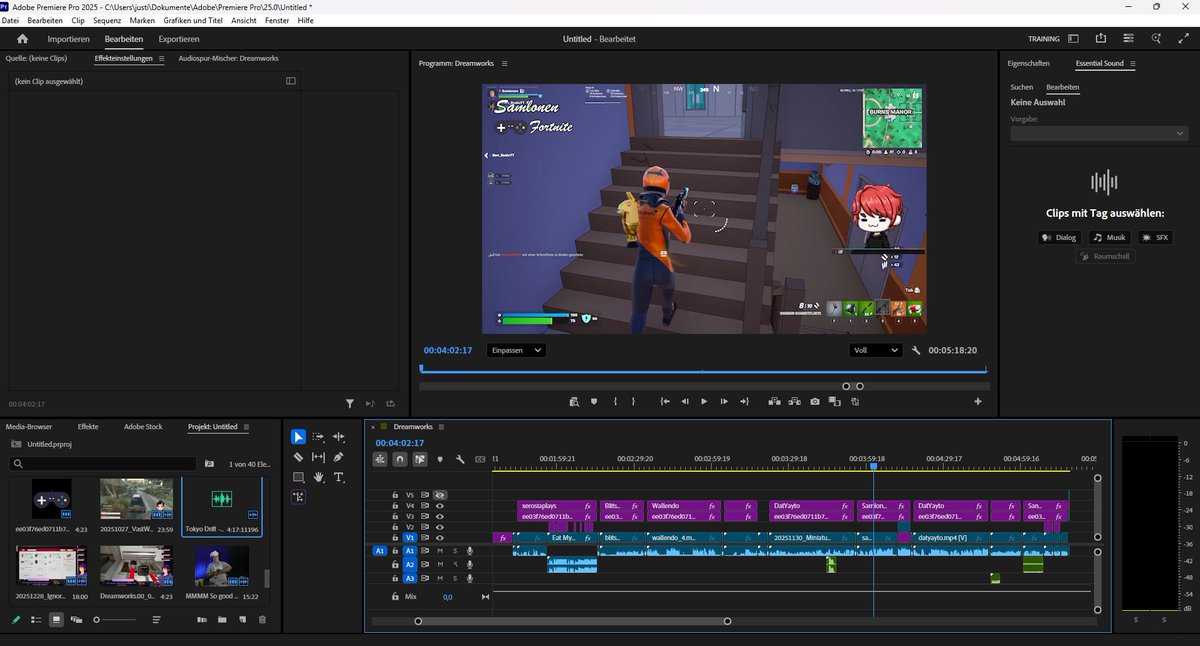Select the Track Select Forward tool
Image resolution: width=1200 pixels, height=646 pixels.
click(318, 437)
